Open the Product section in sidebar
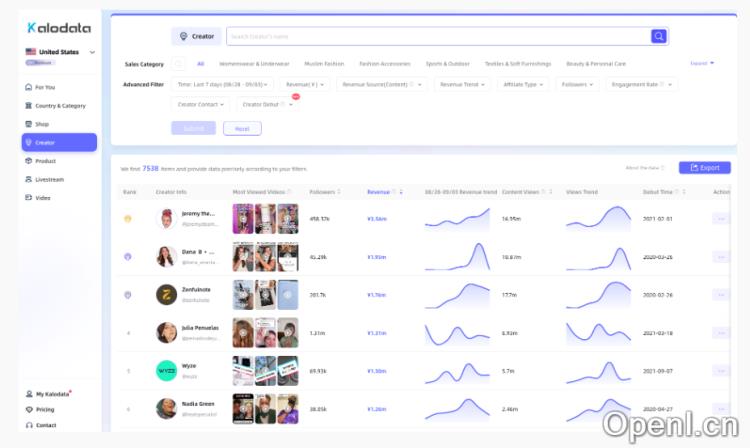 45,161
